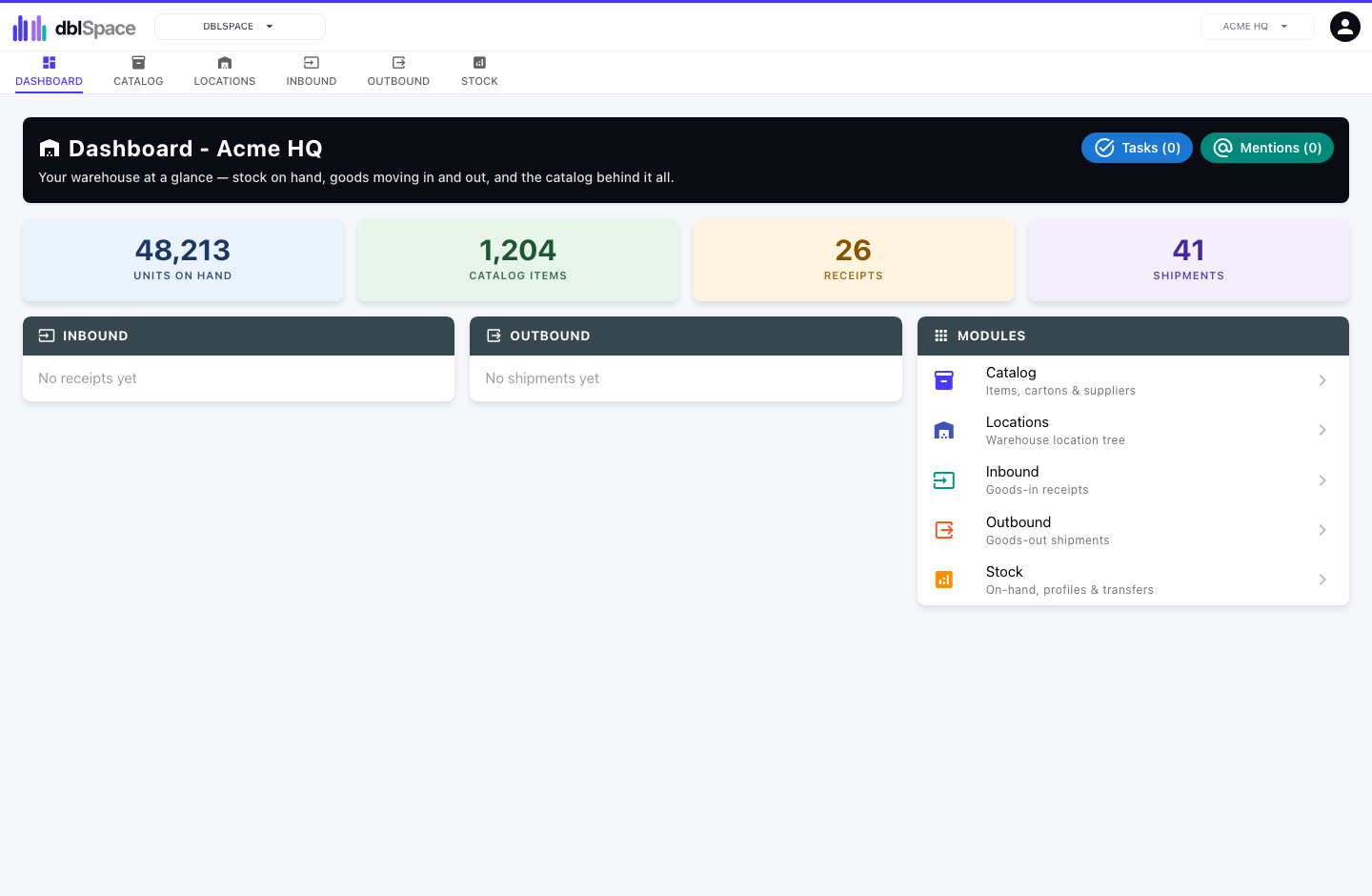This screenshot has height=896, width=1372.
Task: Click the warehouse icon beside Dashboard title
Action: 50,149
